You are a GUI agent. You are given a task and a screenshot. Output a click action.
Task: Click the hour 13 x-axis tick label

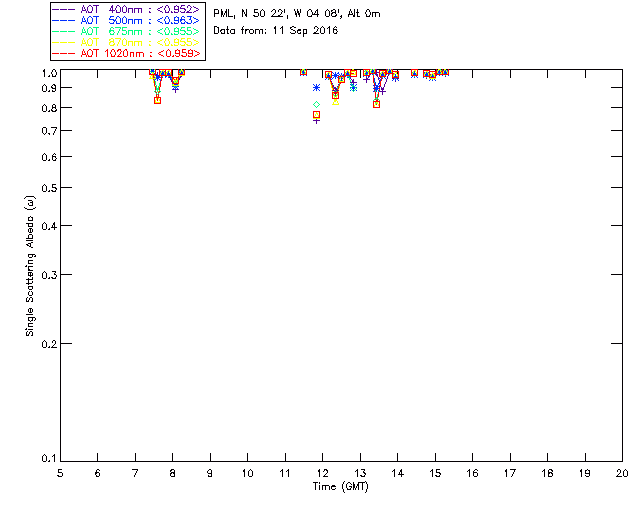pyautogui.click(x=360, y=473)
